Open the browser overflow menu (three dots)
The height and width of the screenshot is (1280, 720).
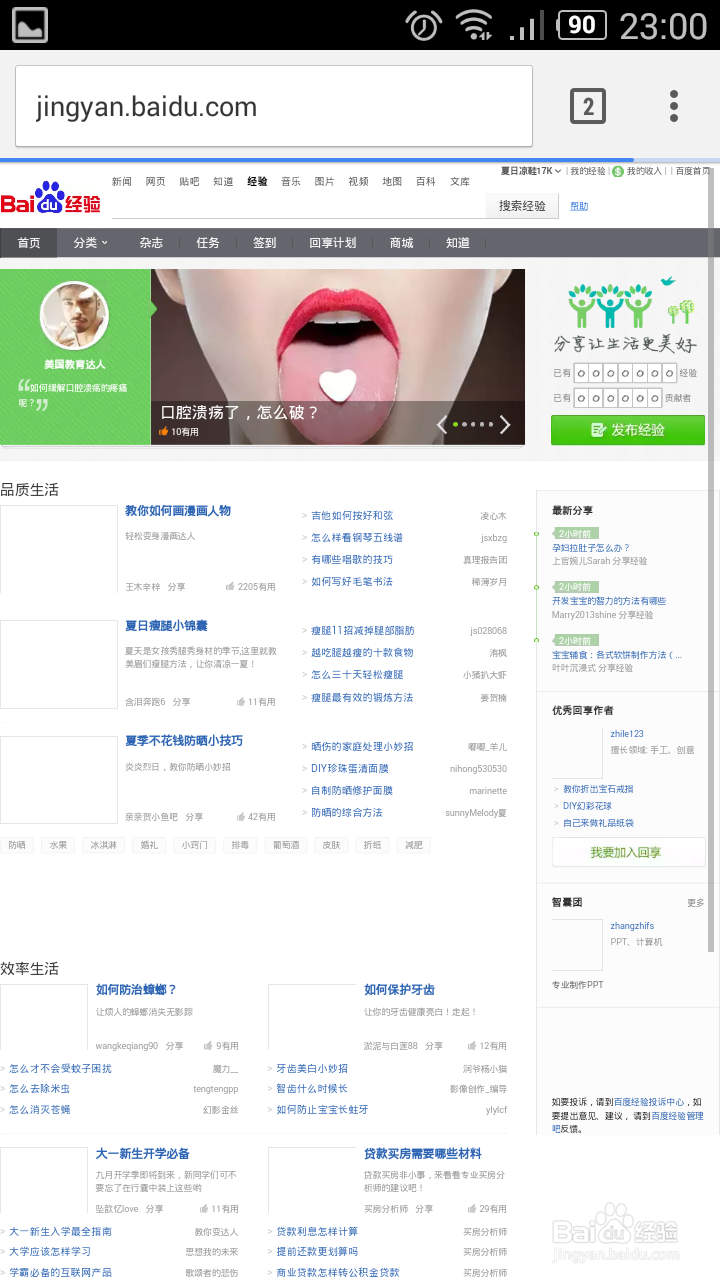(674, 106)
